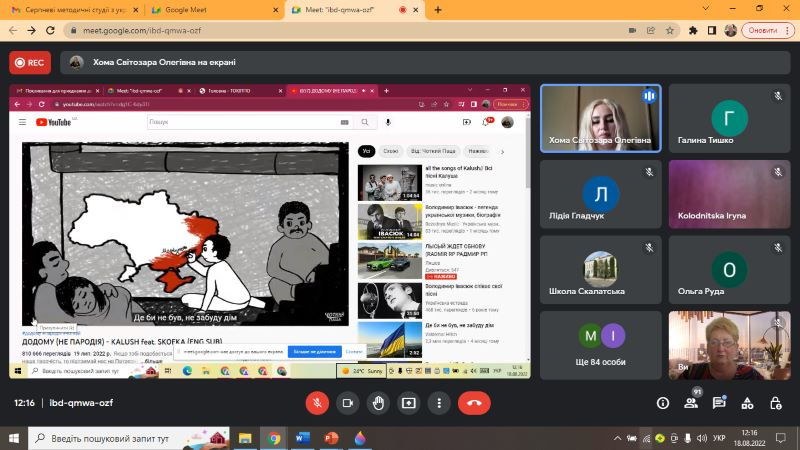
Task: Open YouTube notifications bell in shared screen
Action: tap(486, 122)
